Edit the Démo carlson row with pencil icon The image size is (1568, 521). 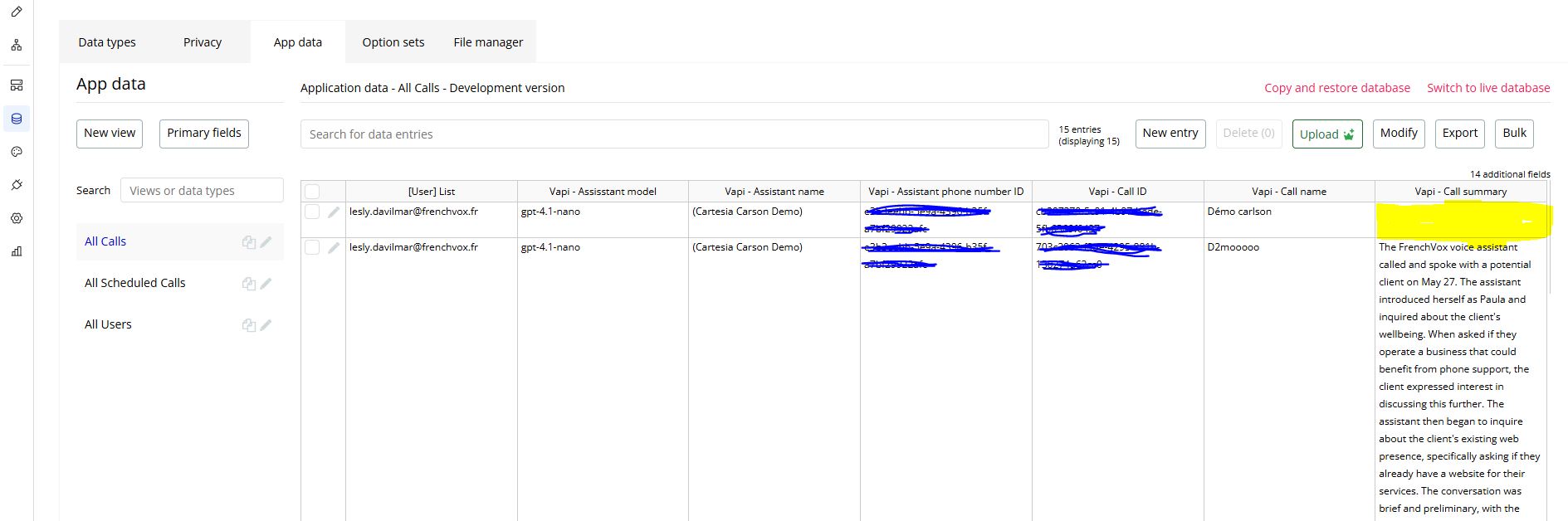tap(334, 212)
